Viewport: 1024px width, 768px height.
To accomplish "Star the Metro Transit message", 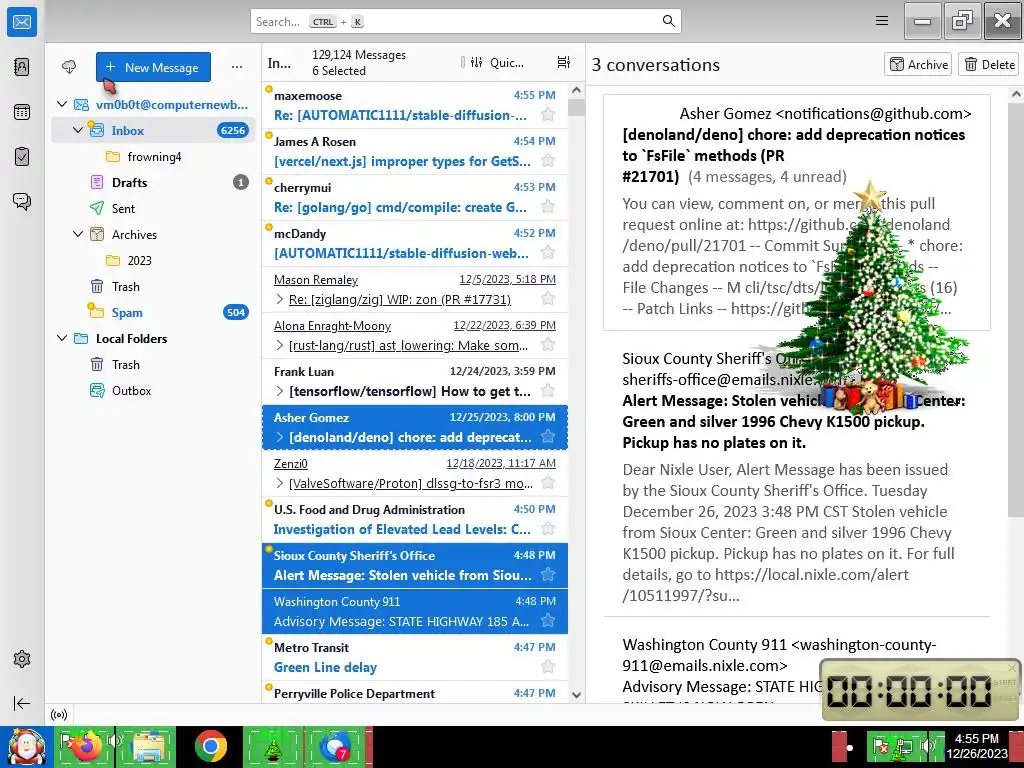I will (x=548, y=667).
